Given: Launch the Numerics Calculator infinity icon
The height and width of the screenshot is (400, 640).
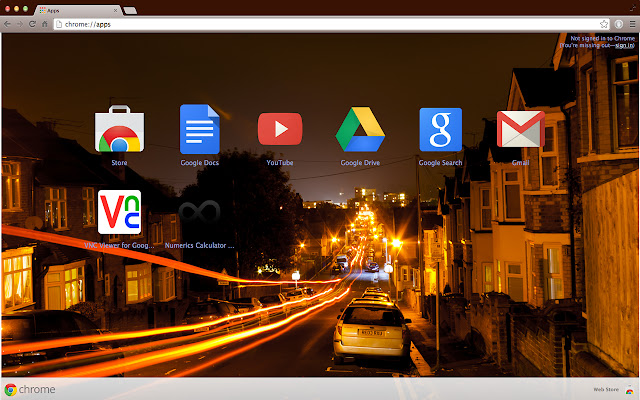Looking at the screenshot, I should pyautogui.click(x=200, y=211).
